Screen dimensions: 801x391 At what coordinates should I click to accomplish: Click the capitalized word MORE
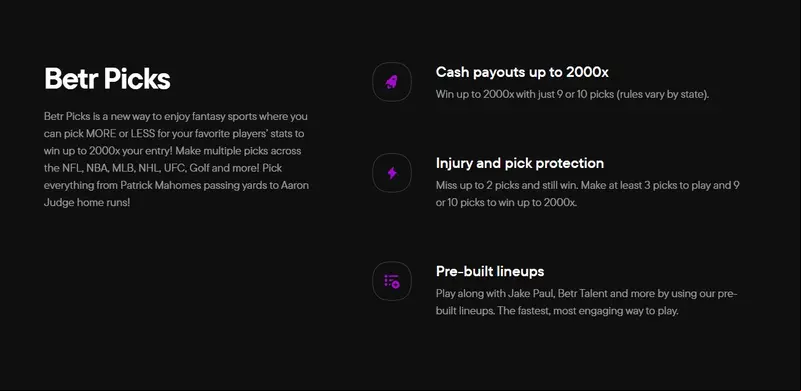[101, 133]
